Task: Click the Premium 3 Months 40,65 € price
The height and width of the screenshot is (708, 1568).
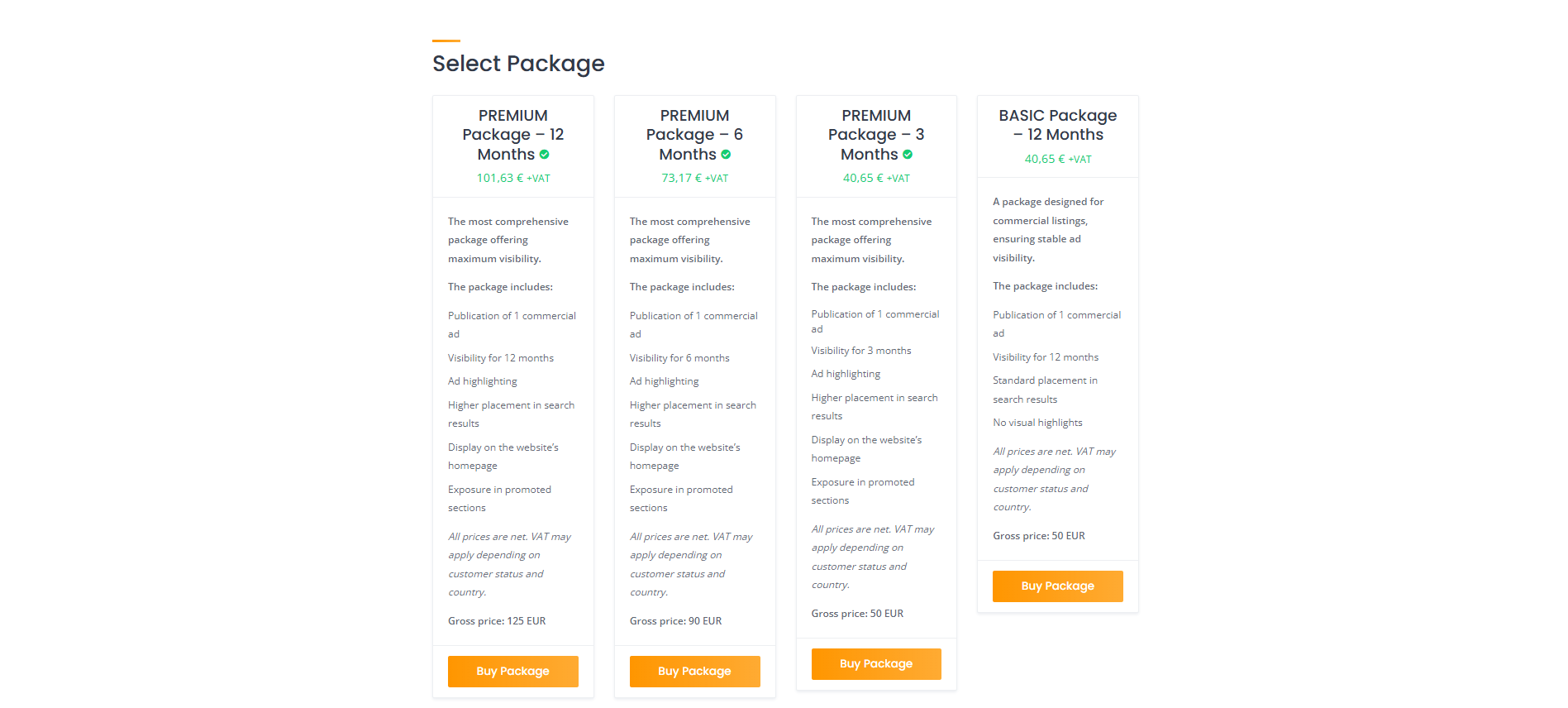Action: (x=876, y=178)
